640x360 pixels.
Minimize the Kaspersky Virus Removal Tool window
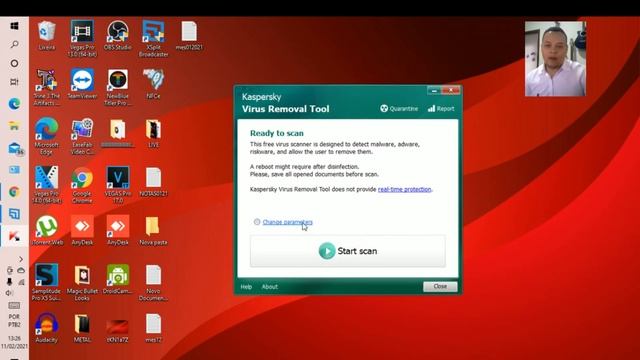tap(434, 90)
